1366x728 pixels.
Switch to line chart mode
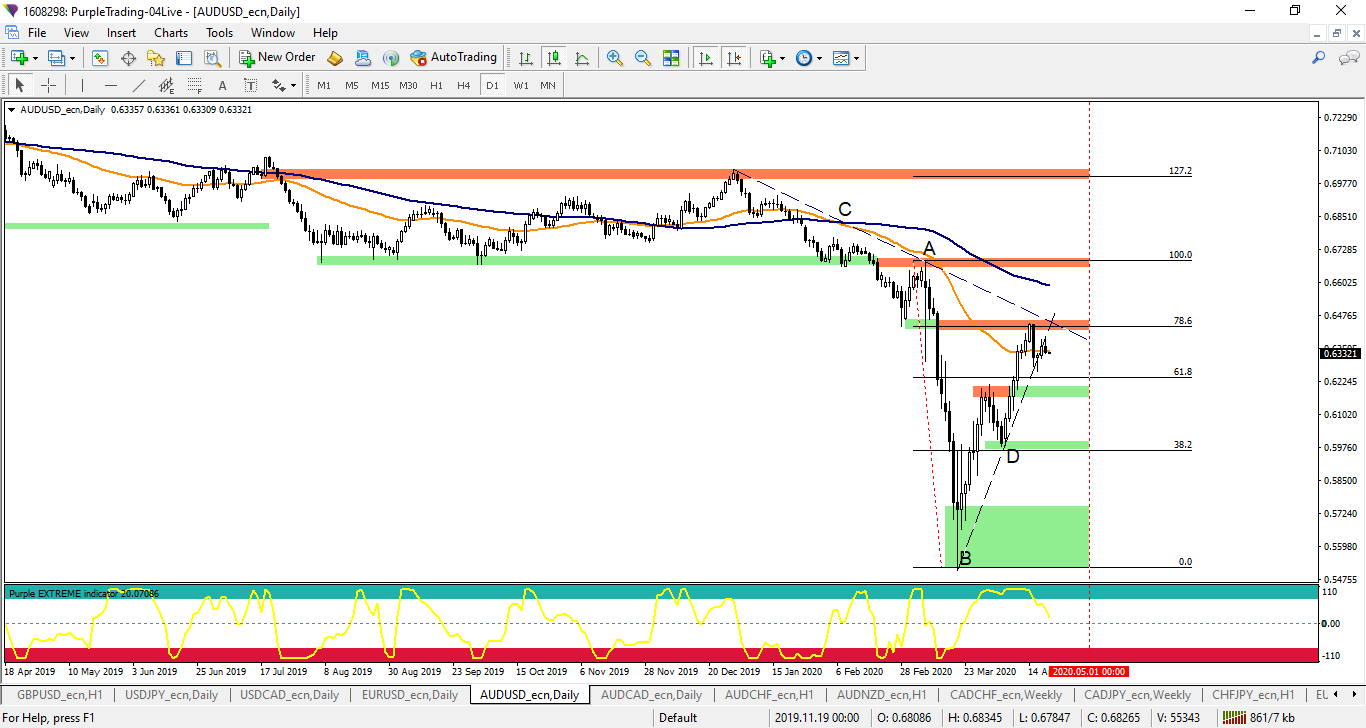[581, 58]
